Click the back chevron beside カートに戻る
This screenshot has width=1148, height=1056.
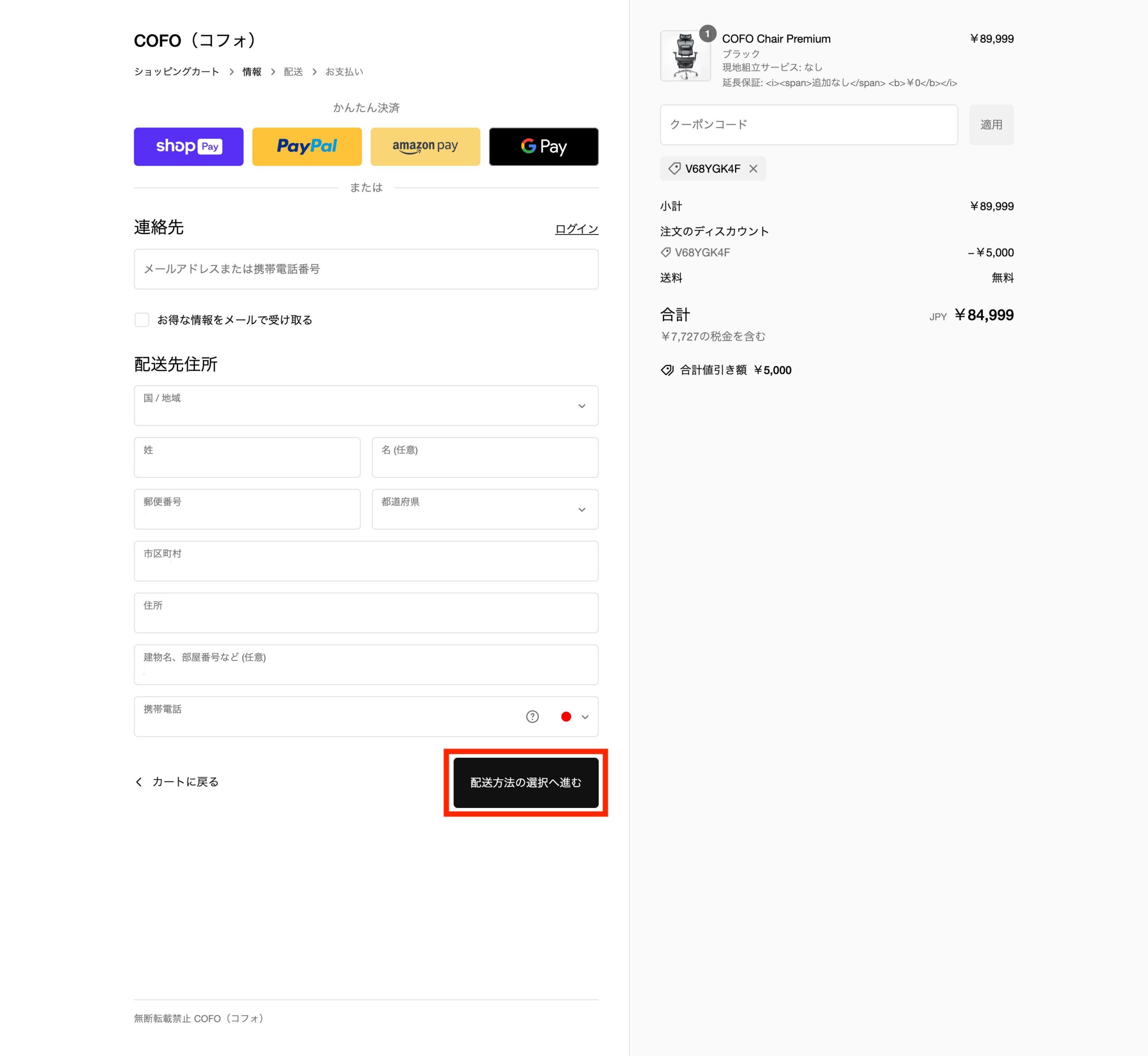point(139,782)
